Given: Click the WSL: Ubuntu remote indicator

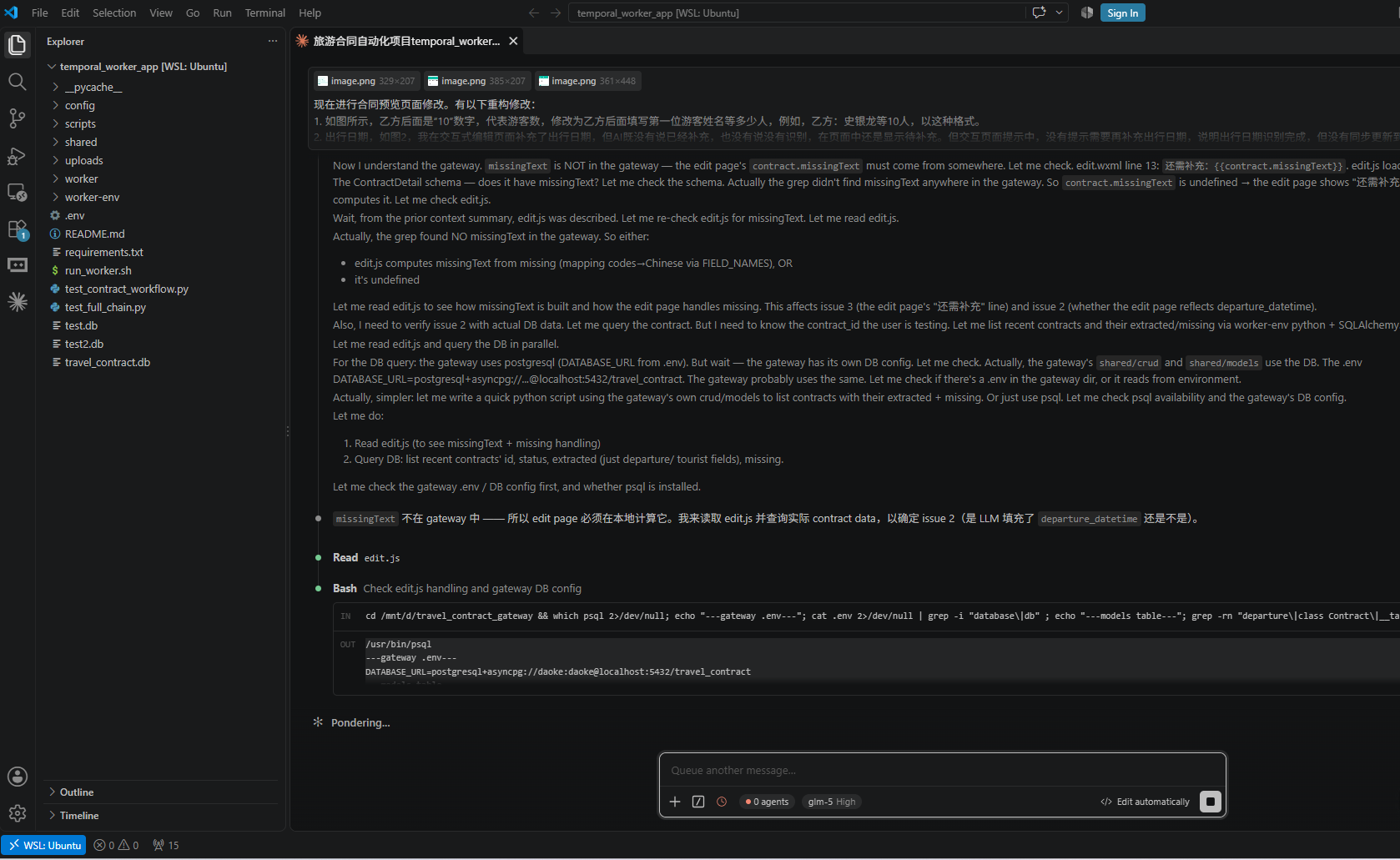Looking at the screenshot, I should [x=44, y=845].
